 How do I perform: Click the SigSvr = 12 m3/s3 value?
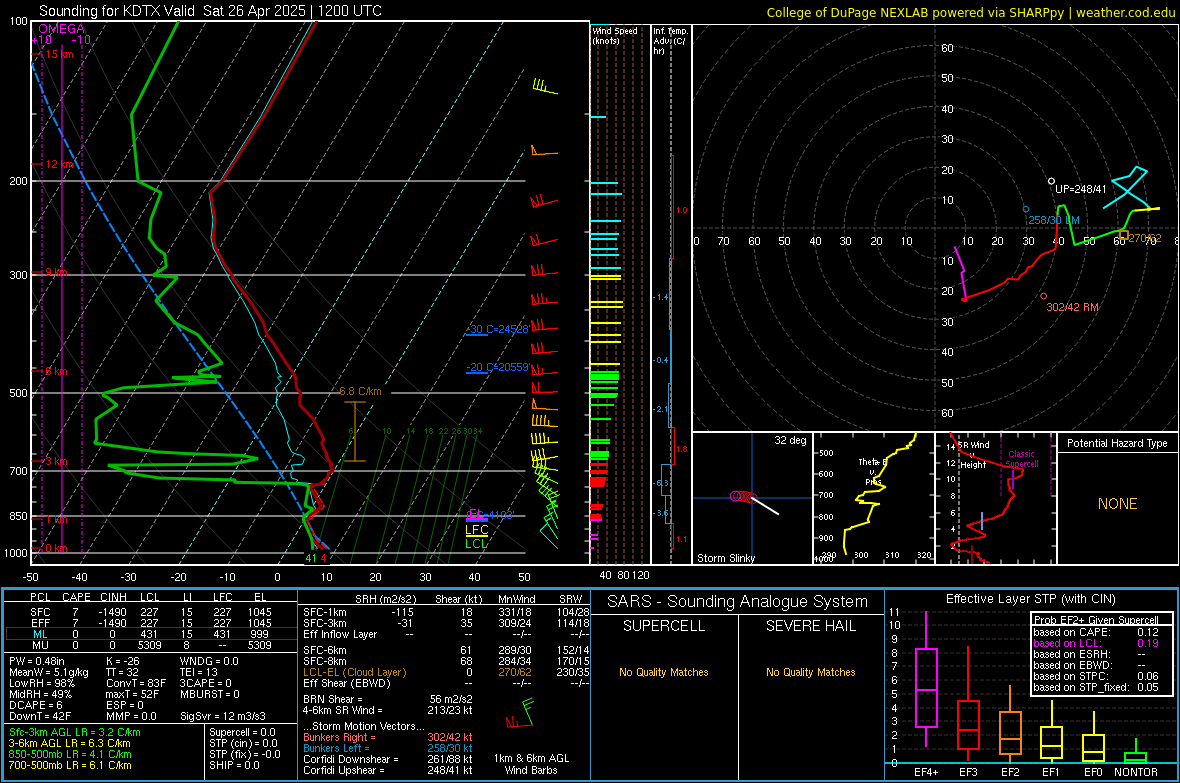[224, 716]
